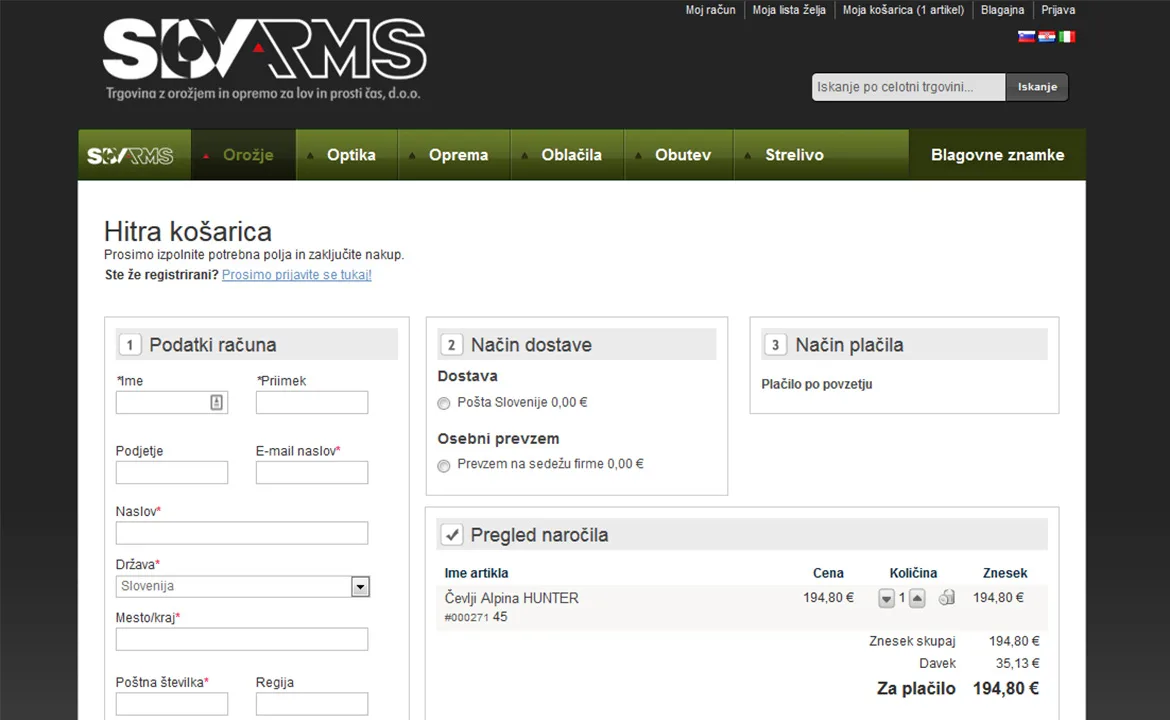Decrease quantity of Čevlji Alpina HUNTER
Screen dimensions: 1170x720
pyautogui.click(x=886, y=598)
